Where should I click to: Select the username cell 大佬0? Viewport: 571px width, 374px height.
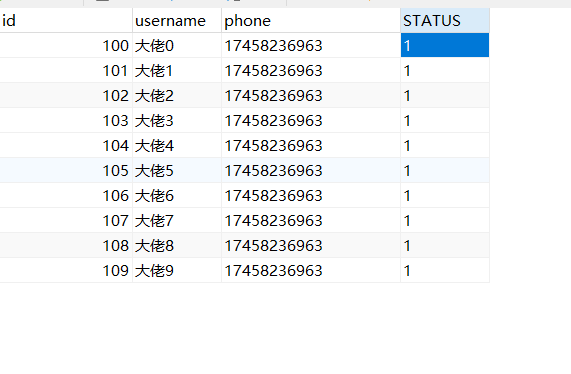point(177,46)
